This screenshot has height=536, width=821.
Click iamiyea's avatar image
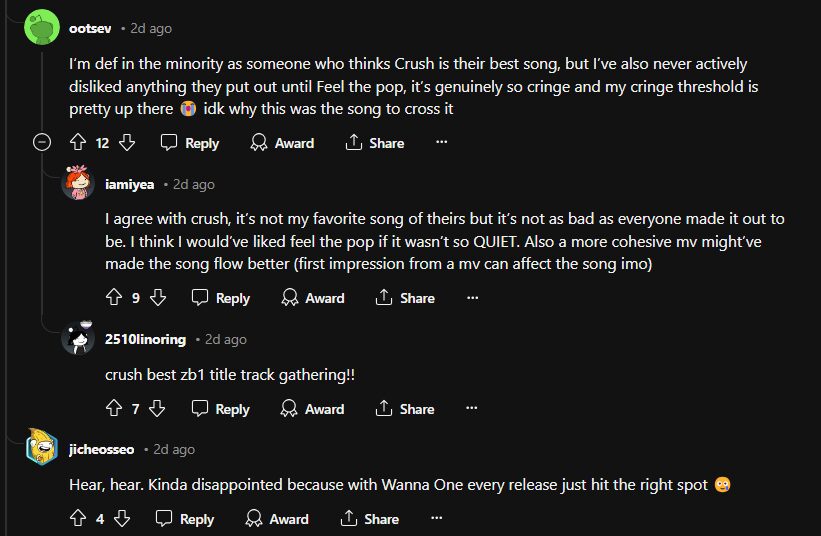78,184
